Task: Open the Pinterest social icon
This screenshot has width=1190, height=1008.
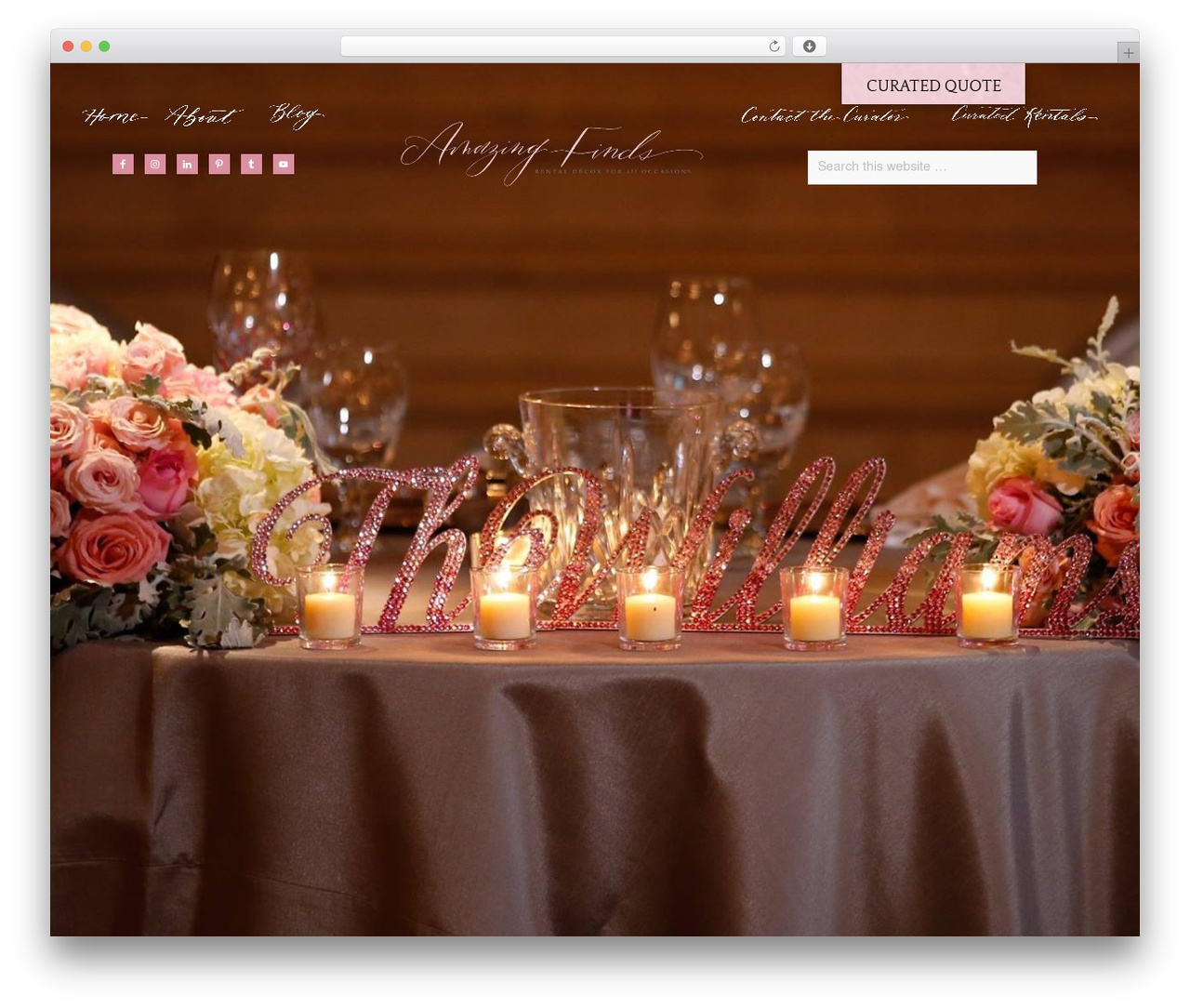Action: point(219,165)
